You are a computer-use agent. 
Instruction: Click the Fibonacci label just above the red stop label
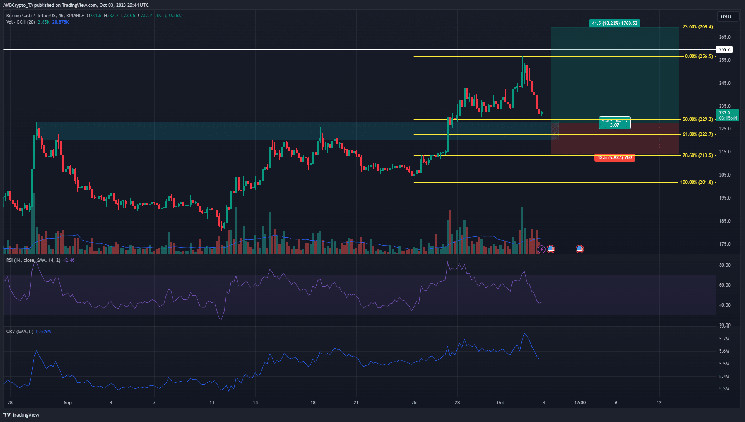[x=697, y=155]
